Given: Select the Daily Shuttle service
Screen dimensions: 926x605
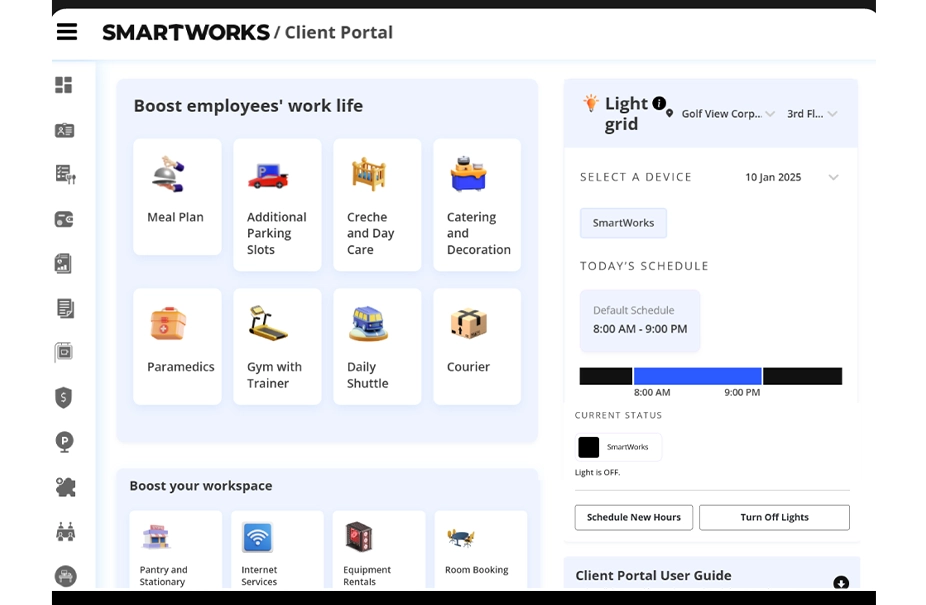Looking at the screenshot, I should pos(377,346).
